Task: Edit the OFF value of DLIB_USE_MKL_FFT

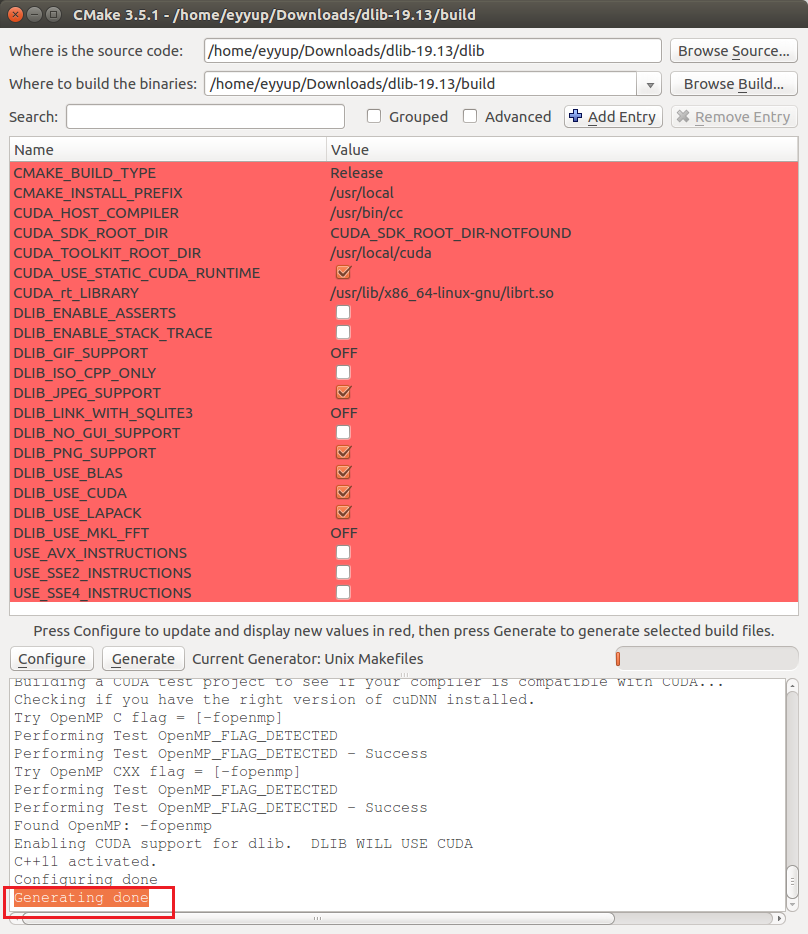Action: (x=344, y=533)
